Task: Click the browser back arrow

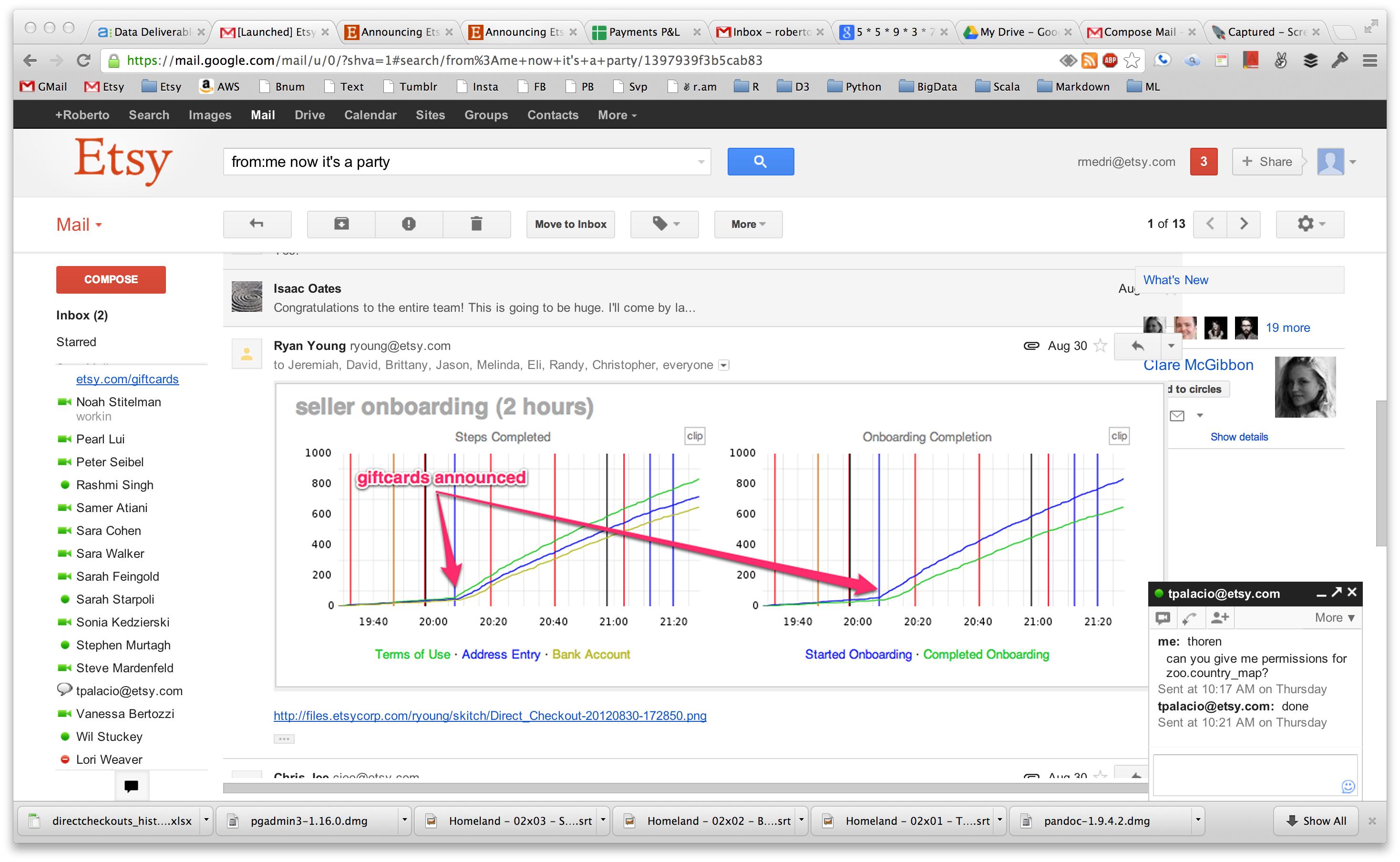Action: (x=30, y=61)
